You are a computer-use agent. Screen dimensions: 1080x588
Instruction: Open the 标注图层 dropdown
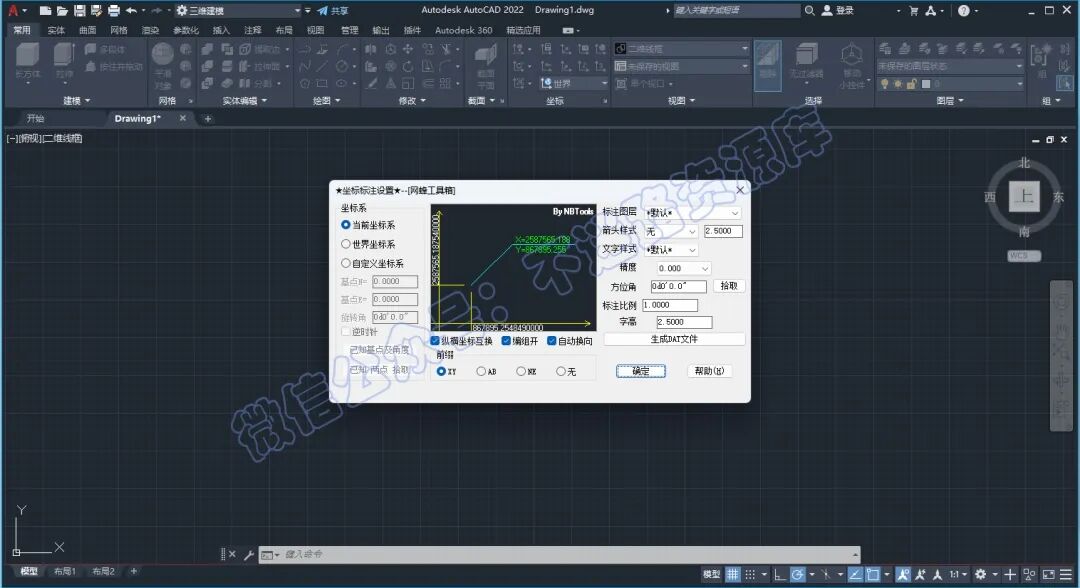pos(692,213)
